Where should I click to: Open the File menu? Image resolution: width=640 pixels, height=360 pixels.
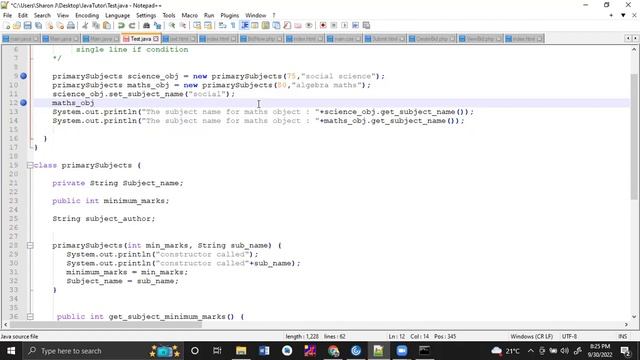click(x=7, y=15)
